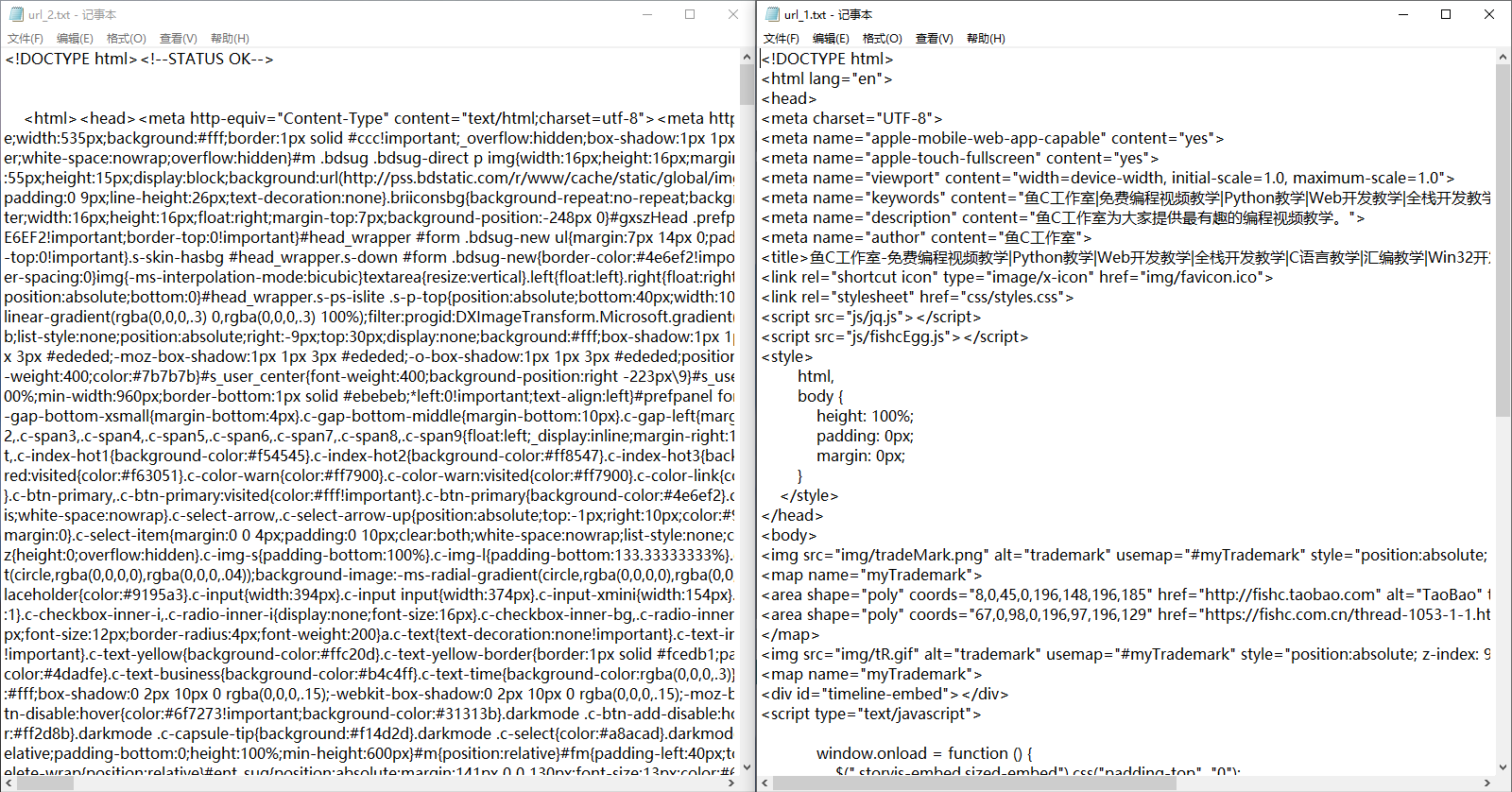Screen dimensions: 1512x792
Task: Click the fishc.taobao.com area line
Action: 1126,594
